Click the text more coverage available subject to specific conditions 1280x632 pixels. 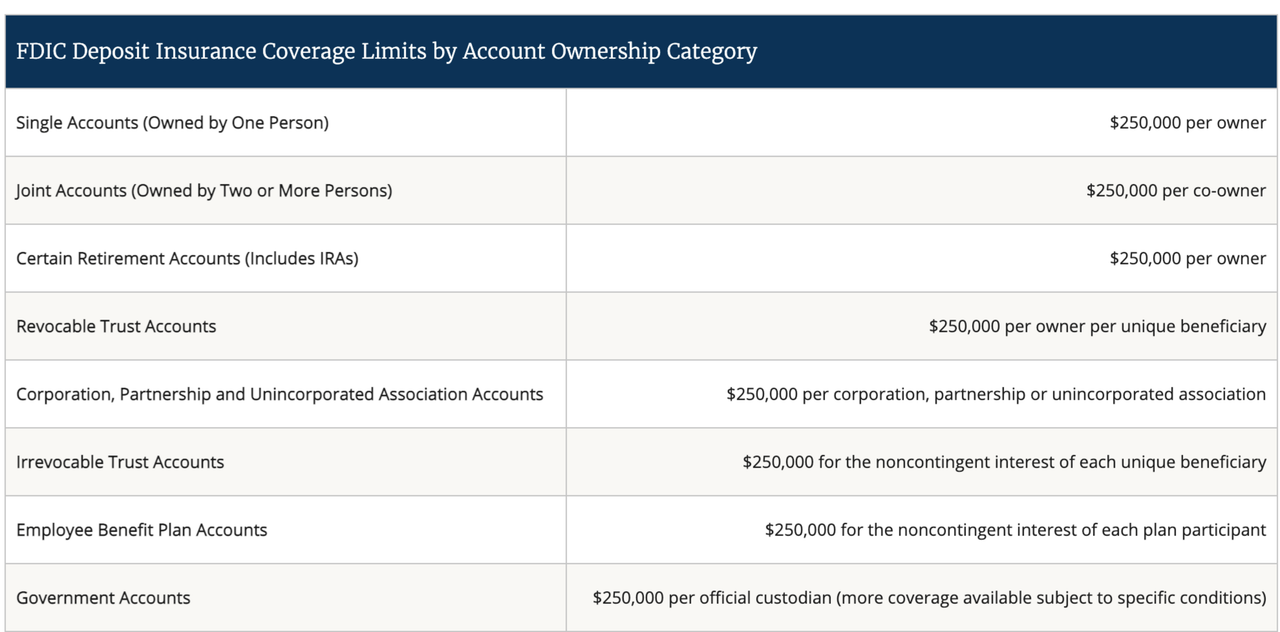coord(1052,598)
